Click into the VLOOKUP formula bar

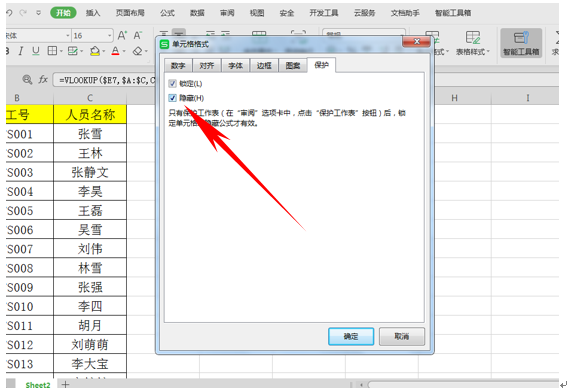click(x=105, y=79)
